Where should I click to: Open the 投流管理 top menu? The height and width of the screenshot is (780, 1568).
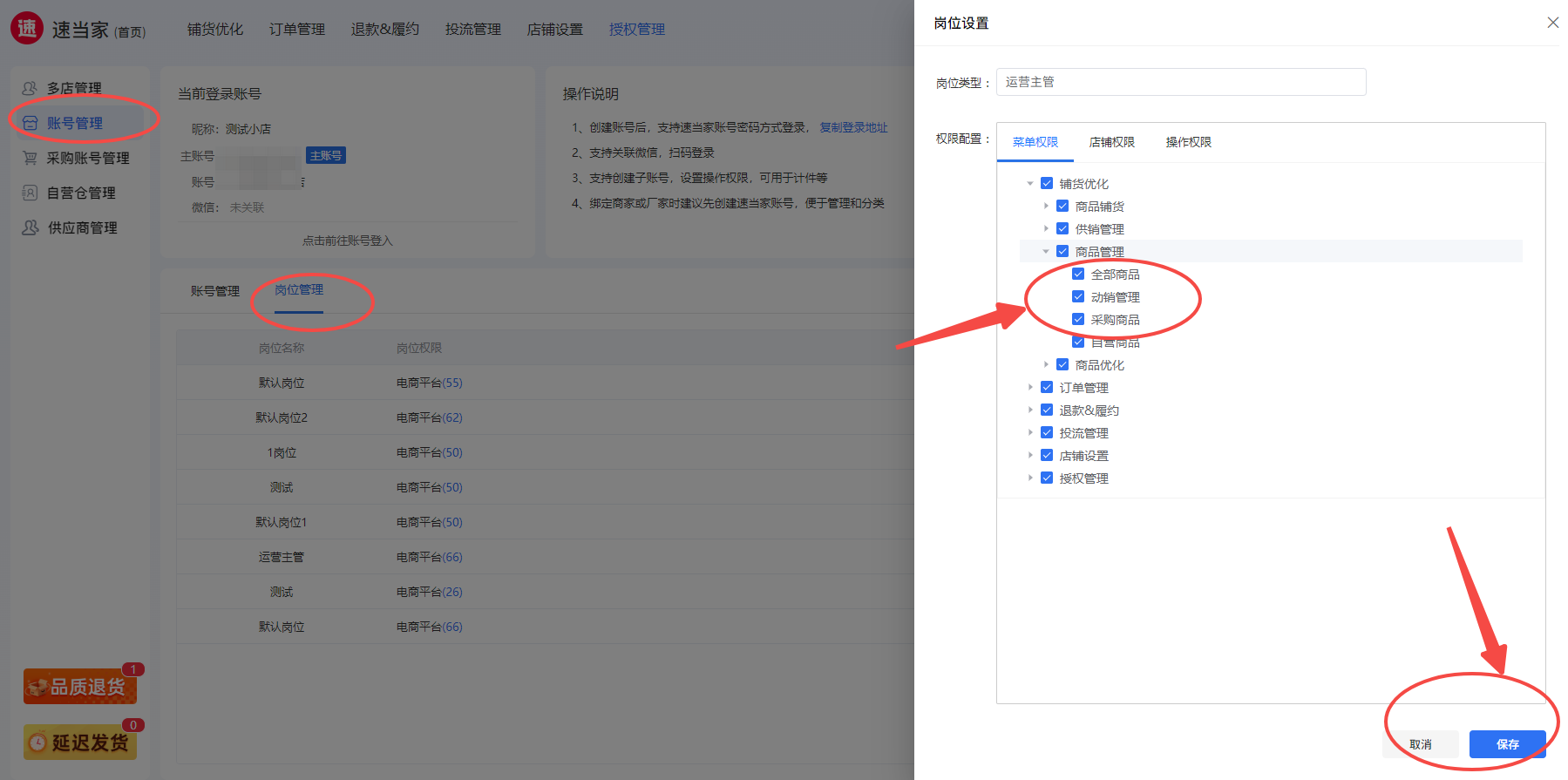coord(472,30)
